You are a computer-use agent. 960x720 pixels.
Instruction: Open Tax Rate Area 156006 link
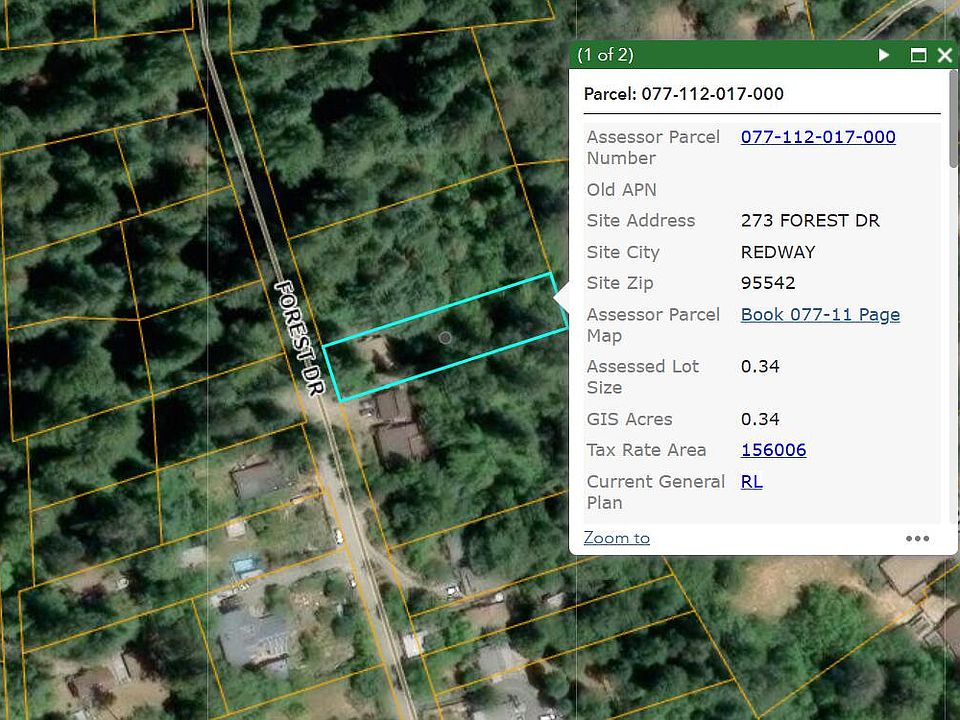(x=773, y=450)
